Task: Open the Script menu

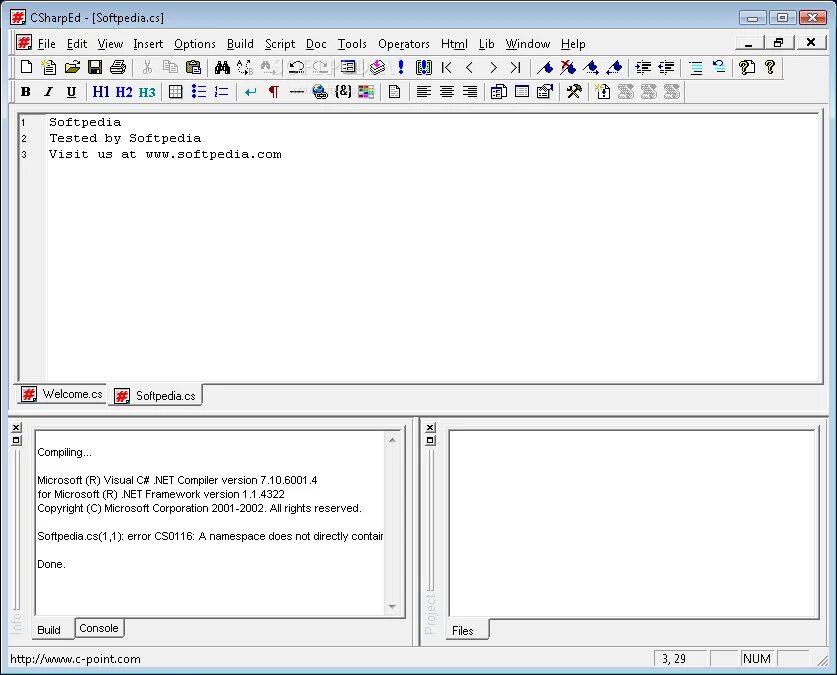Action: click(280, 44)
